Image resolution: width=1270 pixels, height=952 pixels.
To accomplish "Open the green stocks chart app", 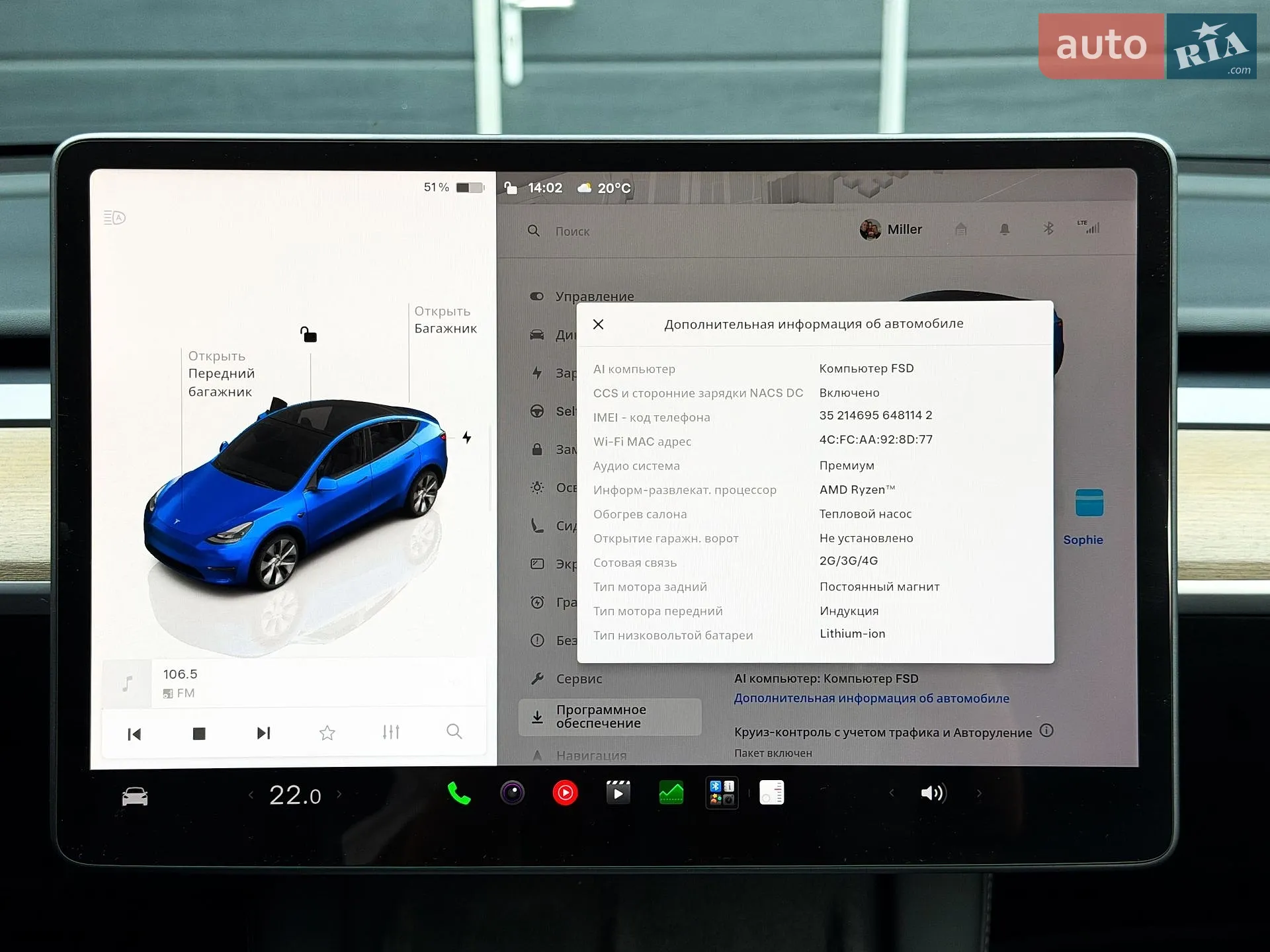I will tap(671, 793).
